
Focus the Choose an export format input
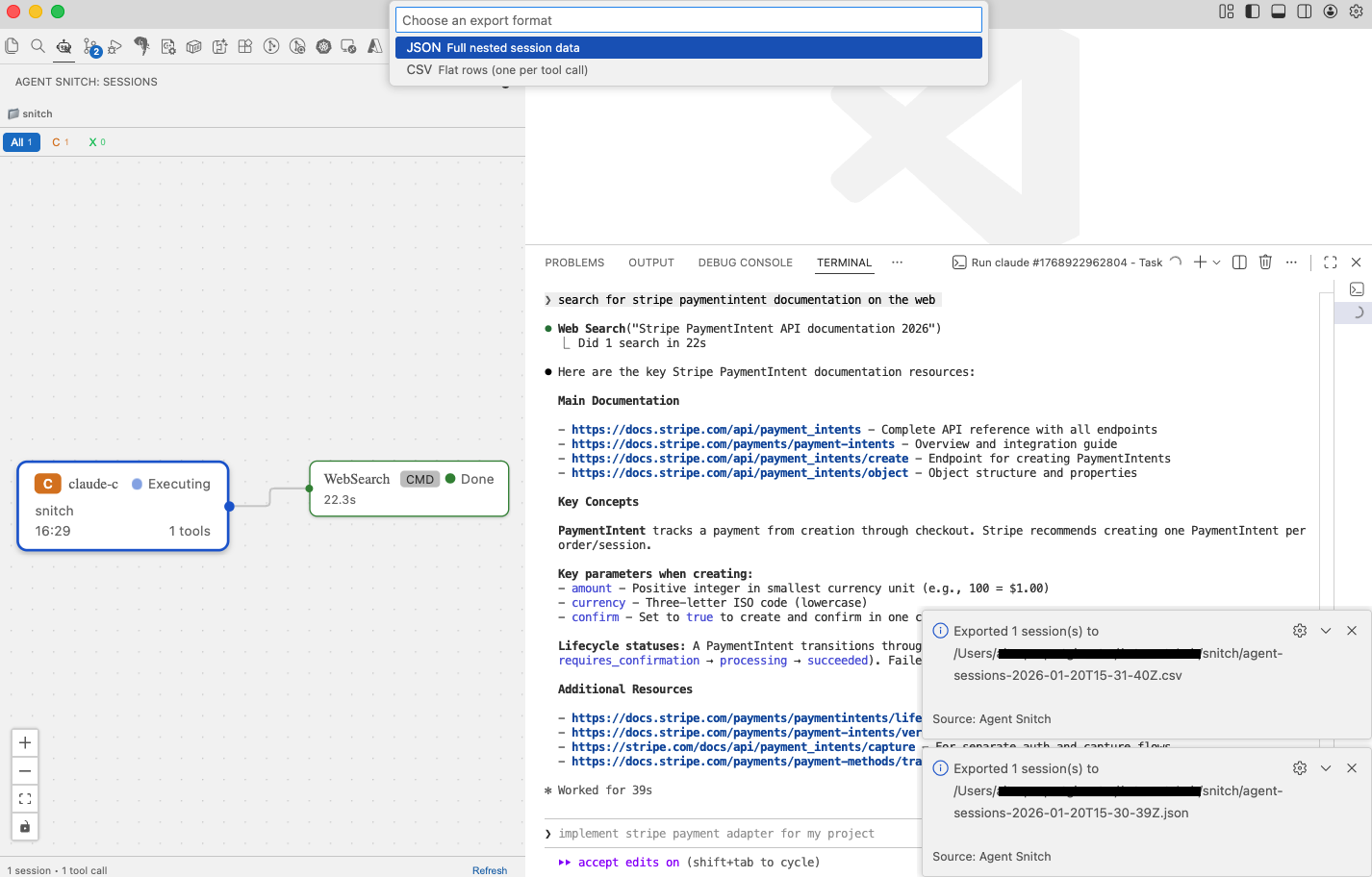coord(689,20)
